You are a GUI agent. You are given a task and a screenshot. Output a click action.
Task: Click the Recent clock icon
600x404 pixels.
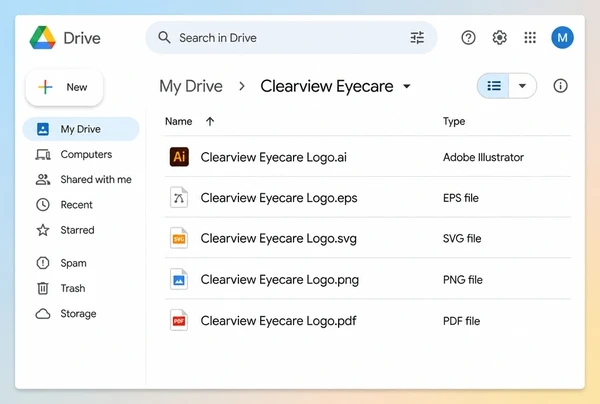point(43,205)
